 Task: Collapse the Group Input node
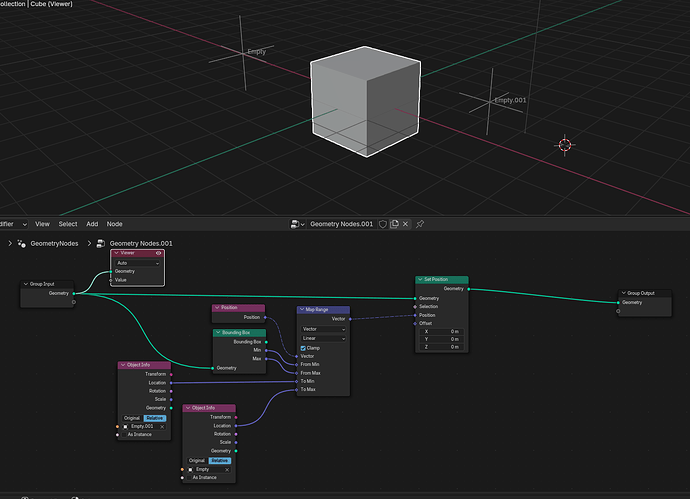[26, 284]
